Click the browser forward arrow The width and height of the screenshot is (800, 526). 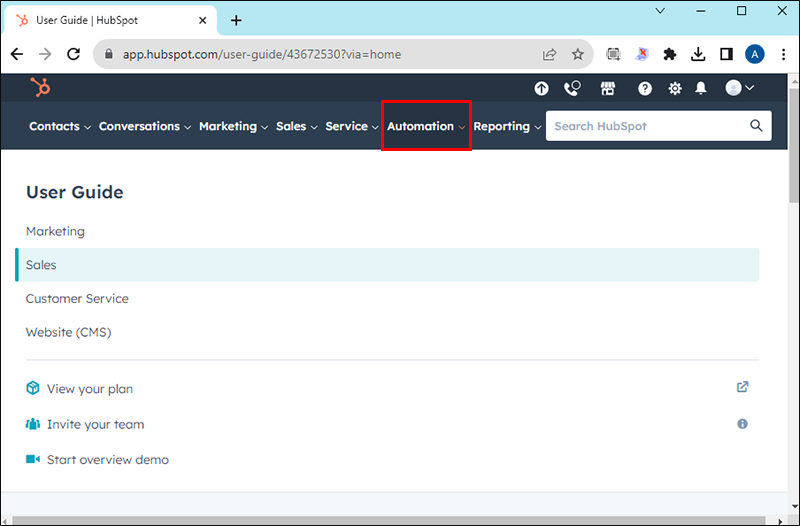tap(45, 54)
